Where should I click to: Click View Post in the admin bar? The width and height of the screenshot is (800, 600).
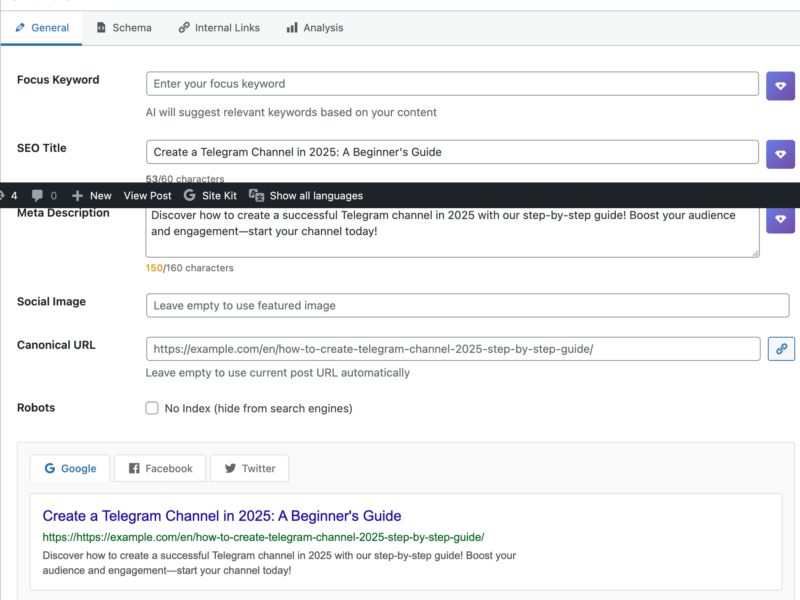(147, 195)
